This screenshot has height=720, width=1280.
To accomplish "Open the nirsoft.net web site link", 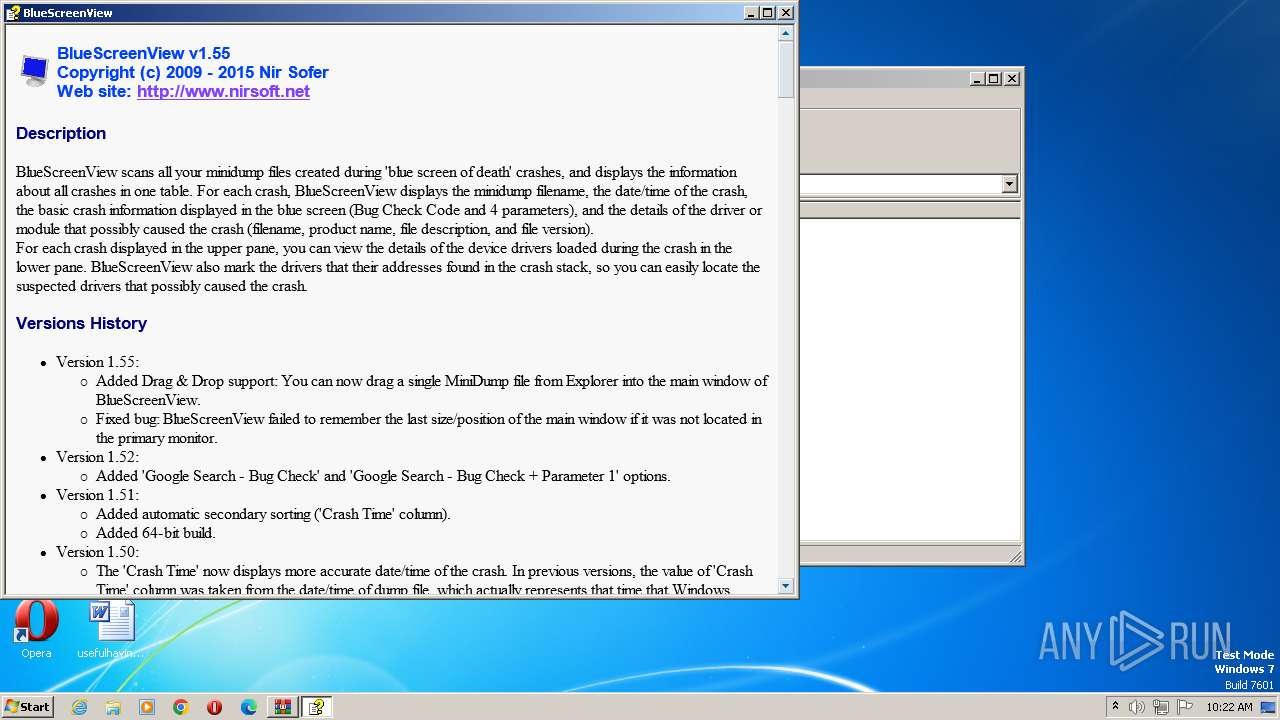I will pos(223,91).
